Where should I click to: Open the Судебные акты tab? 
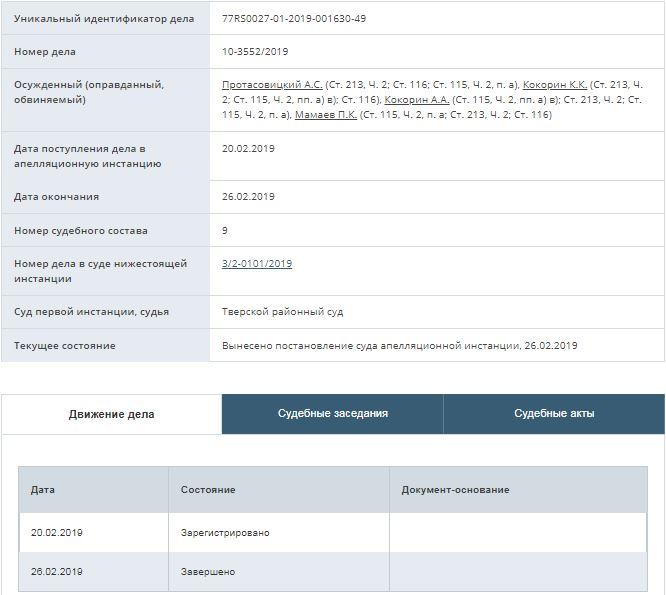(554, 413)
